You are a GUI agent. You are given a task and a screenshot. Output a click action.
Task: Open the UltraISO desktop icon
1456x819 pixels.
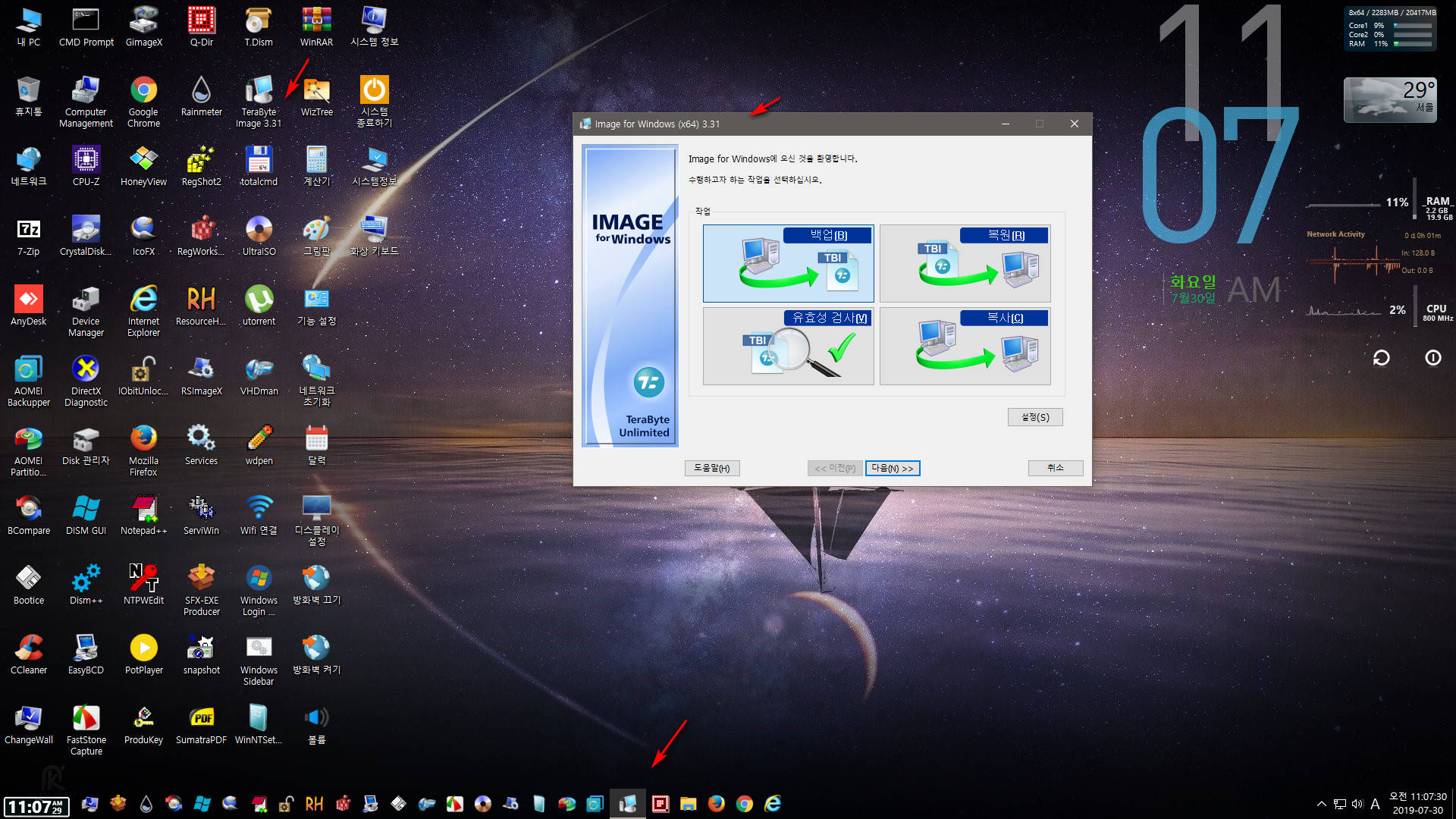coord(259,236)
